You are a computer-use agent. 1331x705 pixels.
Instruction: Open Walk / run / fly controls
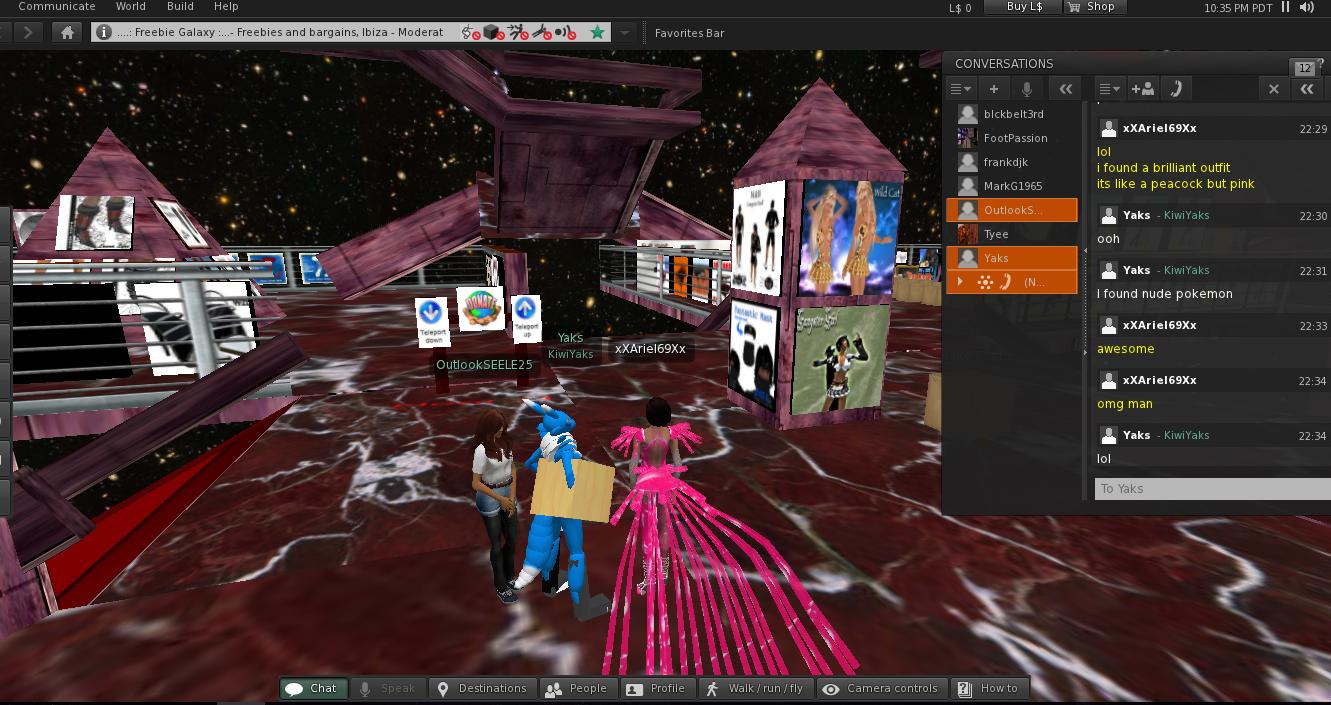click(755, 688)
